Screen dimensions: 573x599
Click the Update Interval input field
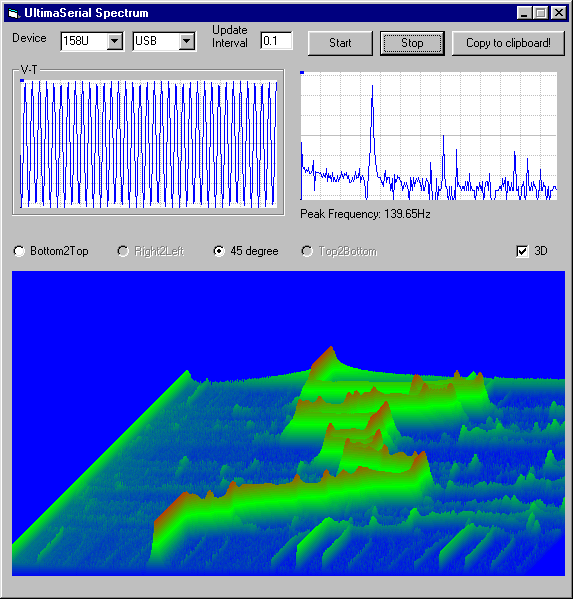click(277, 41)
